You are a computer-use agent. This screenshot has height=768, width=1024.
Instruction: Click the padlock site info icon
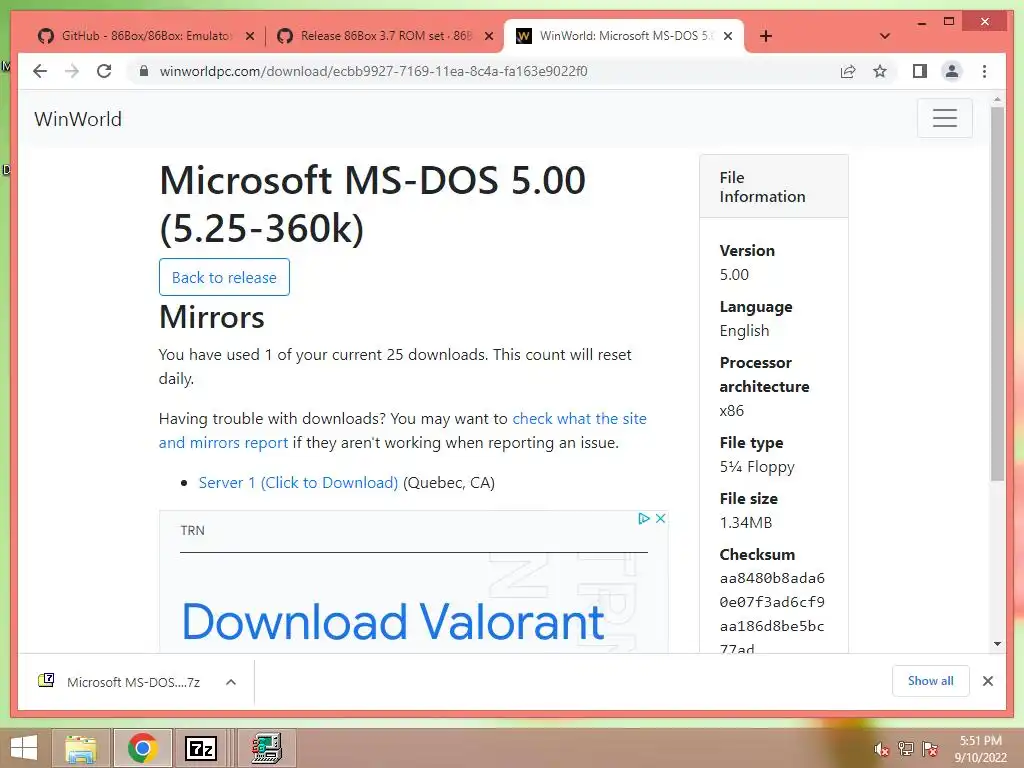tap(144, 71)
